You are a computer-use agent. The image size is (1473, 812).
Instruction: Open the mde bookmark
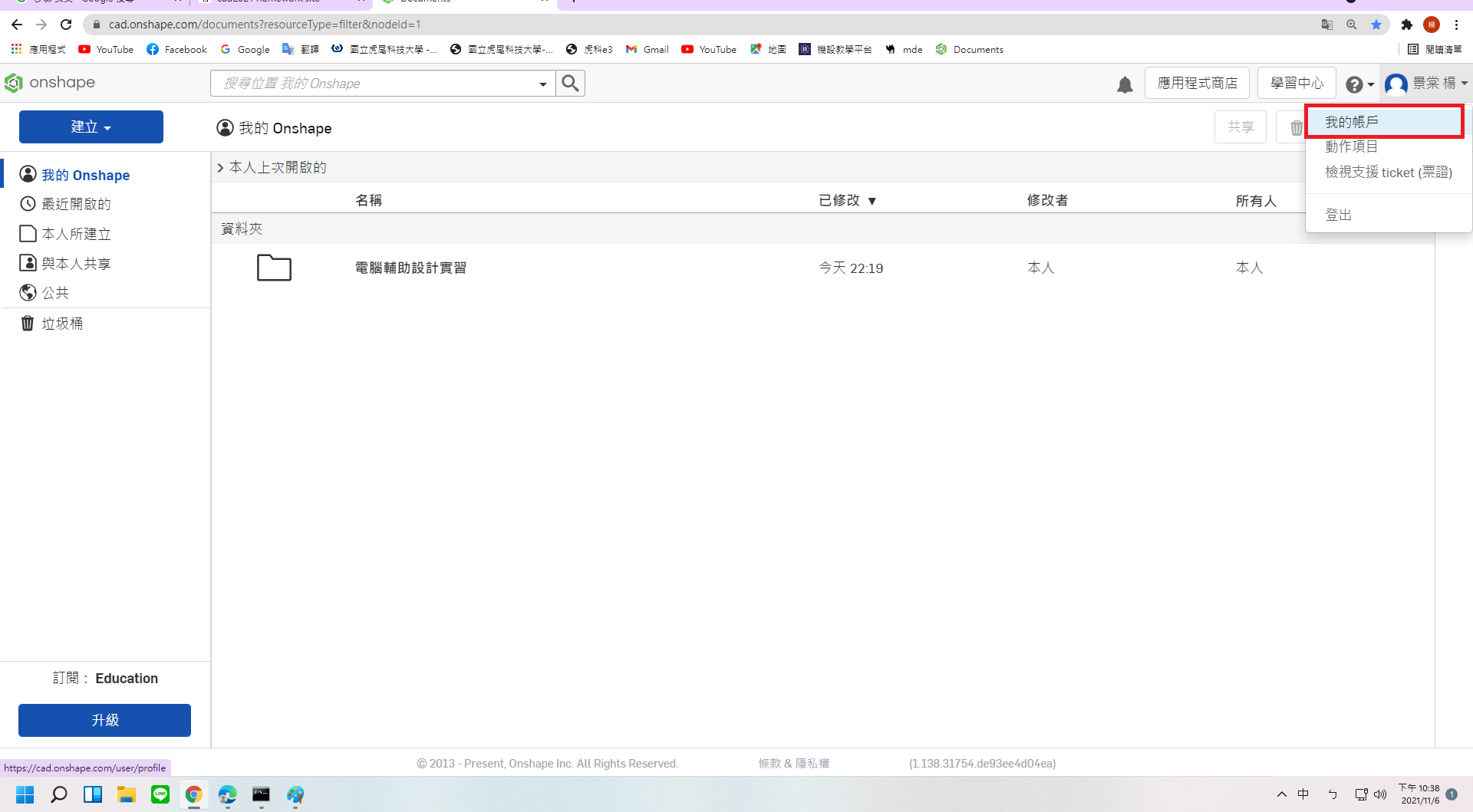tap(904, 49)
